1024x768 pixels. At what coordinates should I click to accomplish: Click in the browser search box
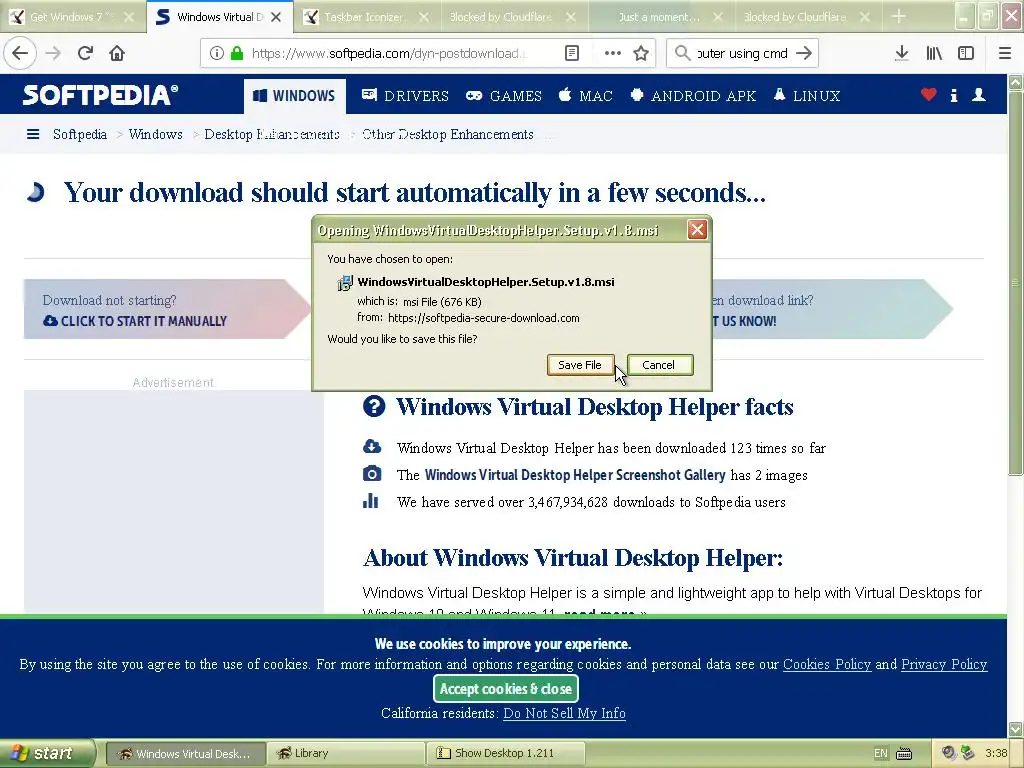point(742,54)
